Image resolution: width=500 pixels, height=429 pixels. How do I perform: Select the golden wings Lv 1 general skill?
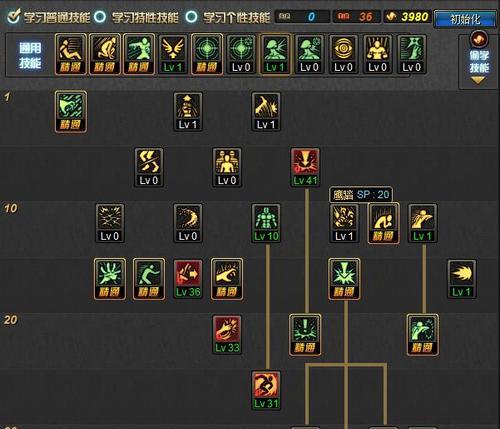coord(173,54)
